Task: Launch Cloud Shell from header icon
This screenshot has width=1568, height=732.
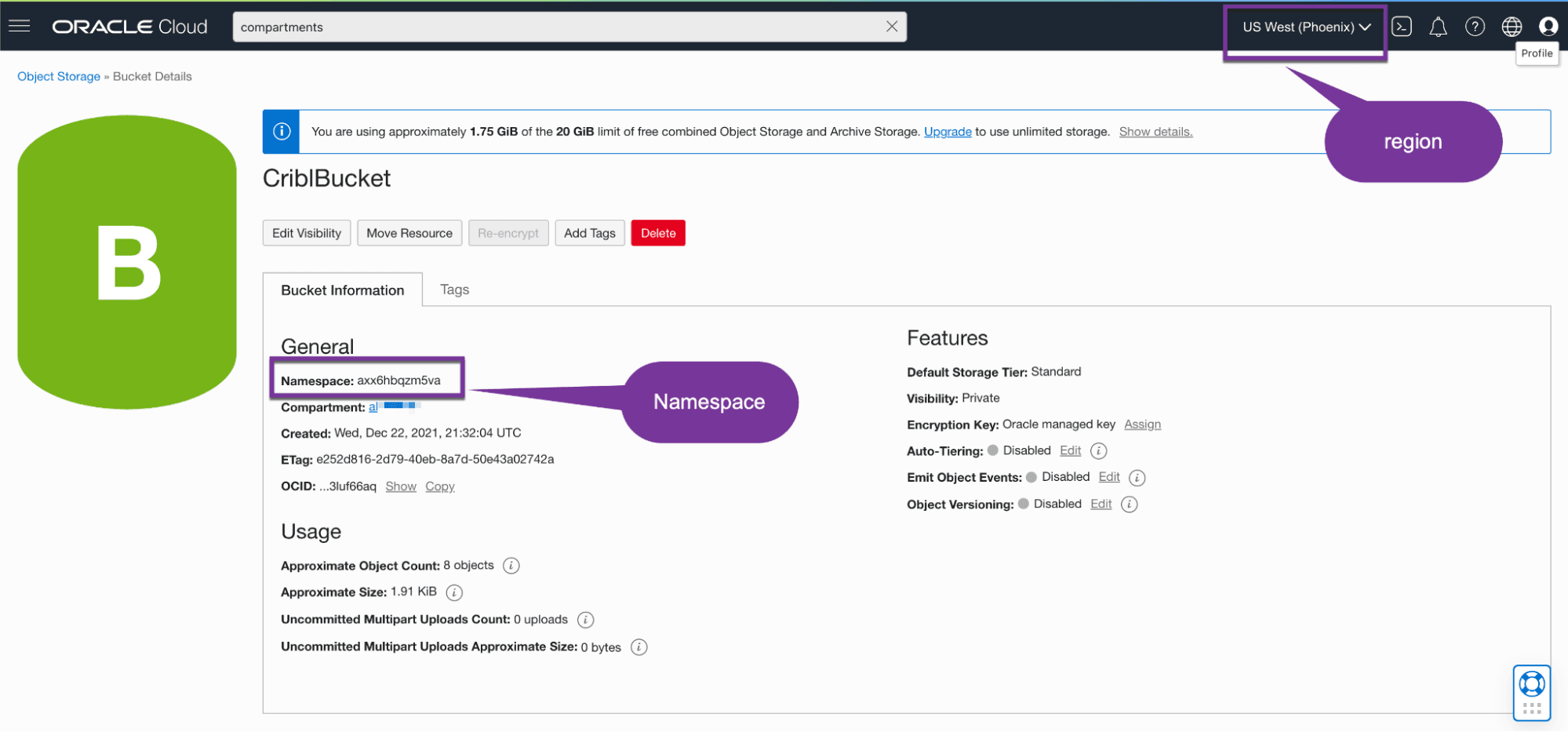Action: [x=1401, y=27]
